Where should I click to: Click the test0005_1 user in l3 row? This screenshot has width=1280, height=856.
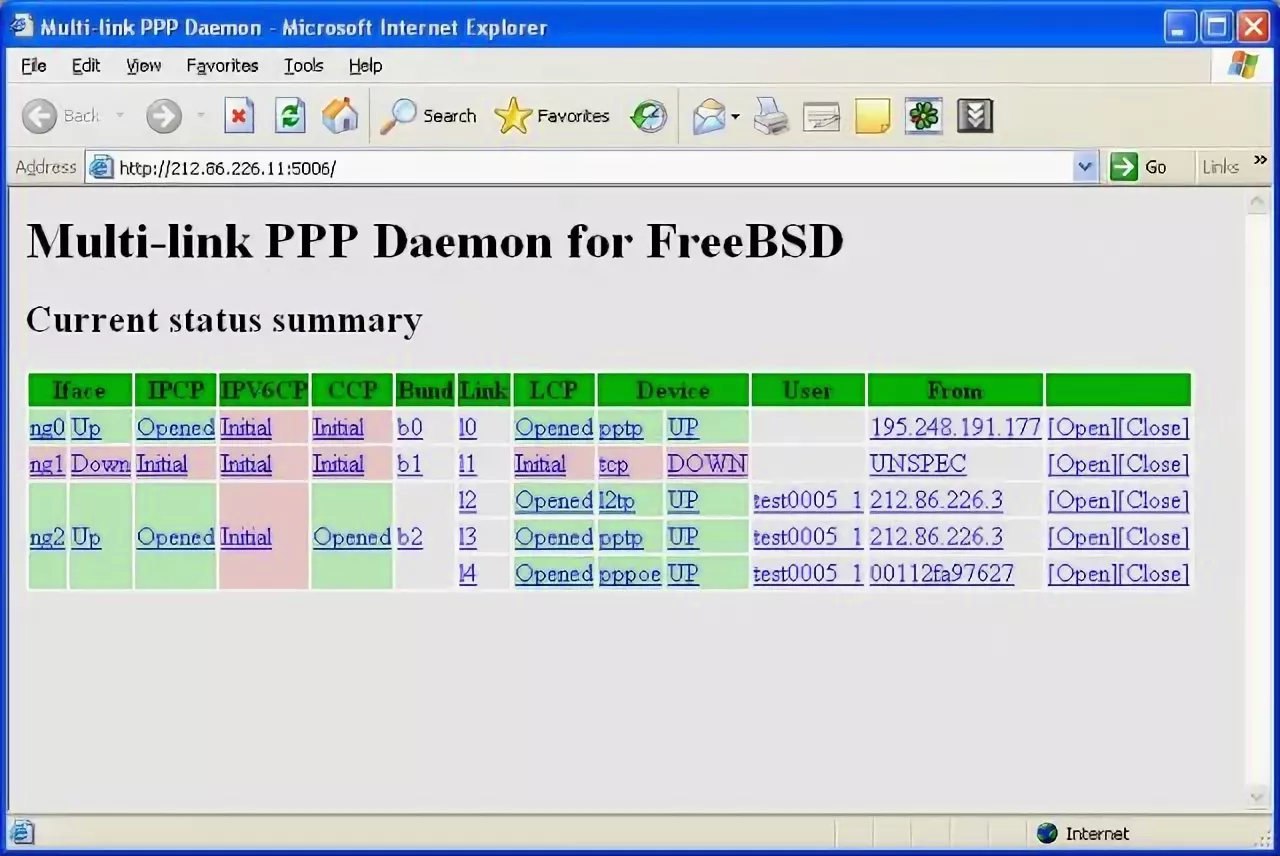[x=808, y=537]
